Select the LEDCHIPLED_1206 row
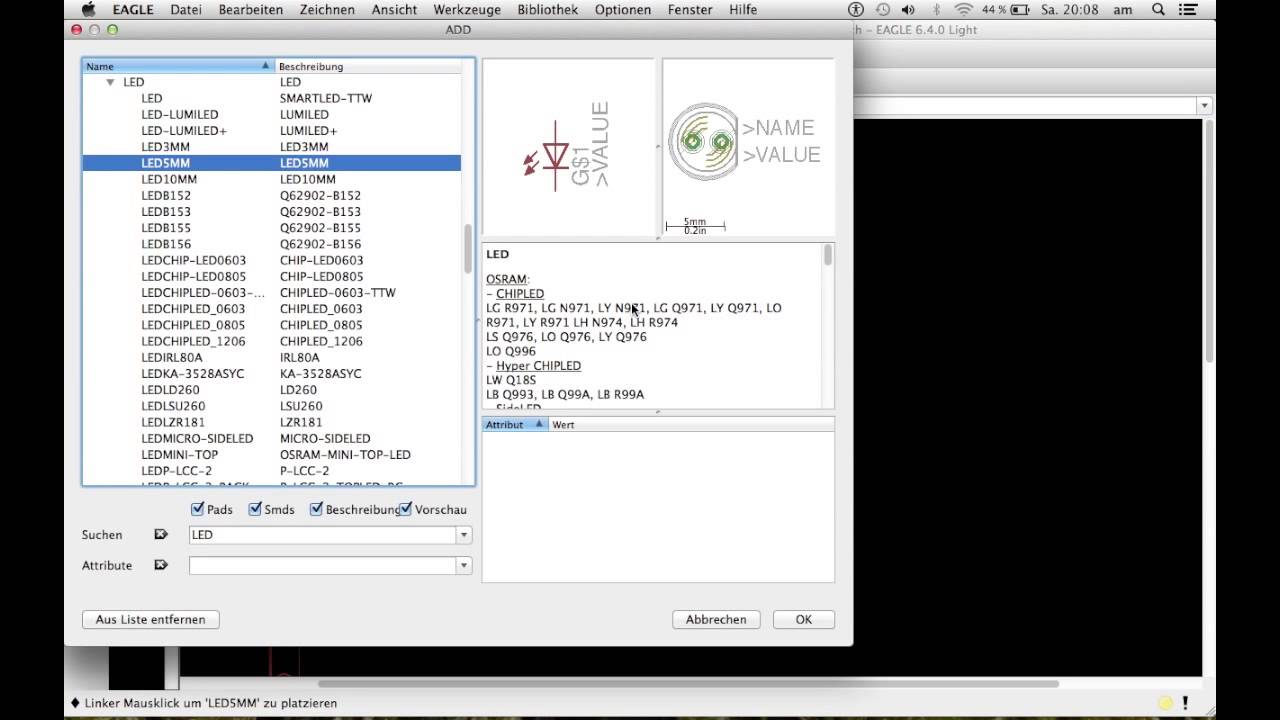 click(x=272, y=341)
